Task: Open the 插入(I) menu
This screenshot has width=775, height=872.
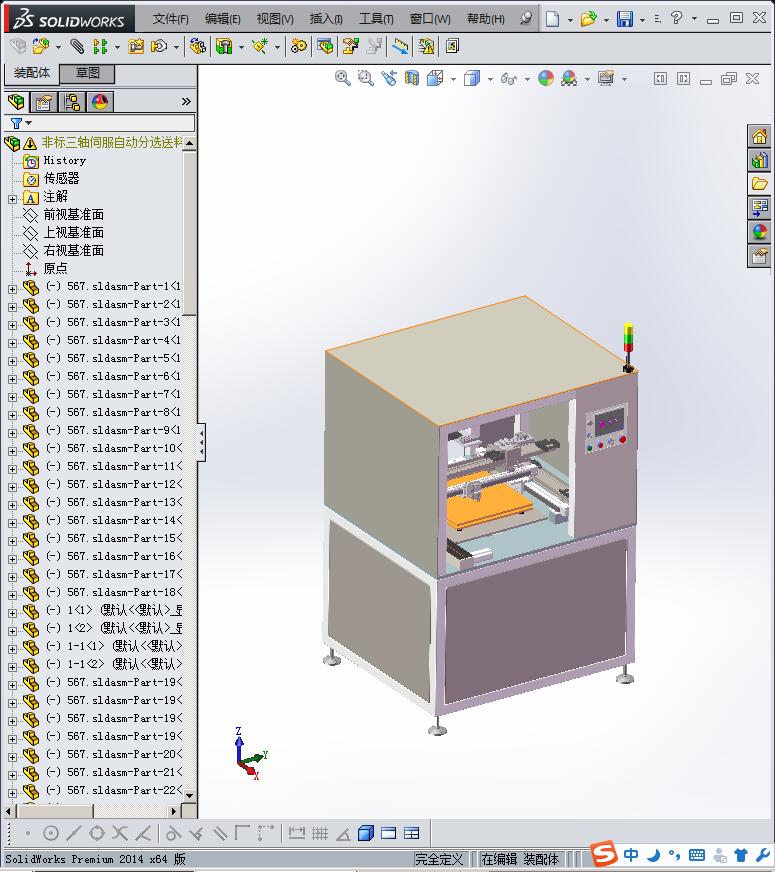Action: (326, 19)
